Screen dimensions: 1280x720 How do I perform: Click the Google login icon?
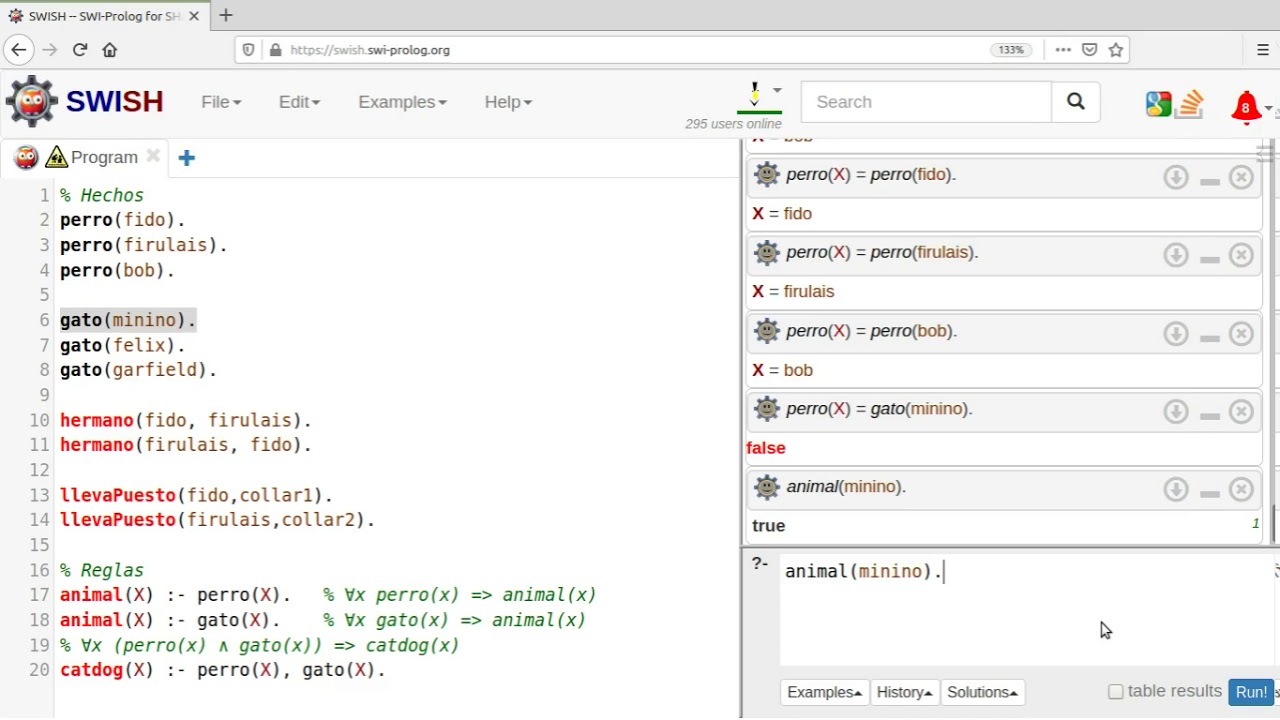coord(1158,104)
